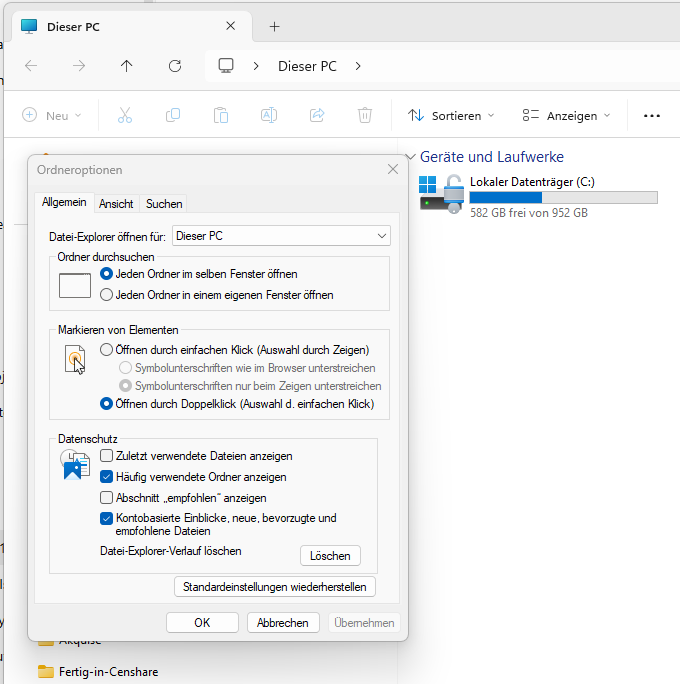680x684 pixels.
Task: Open the three-dot more options menu
Action: (652, 115)
